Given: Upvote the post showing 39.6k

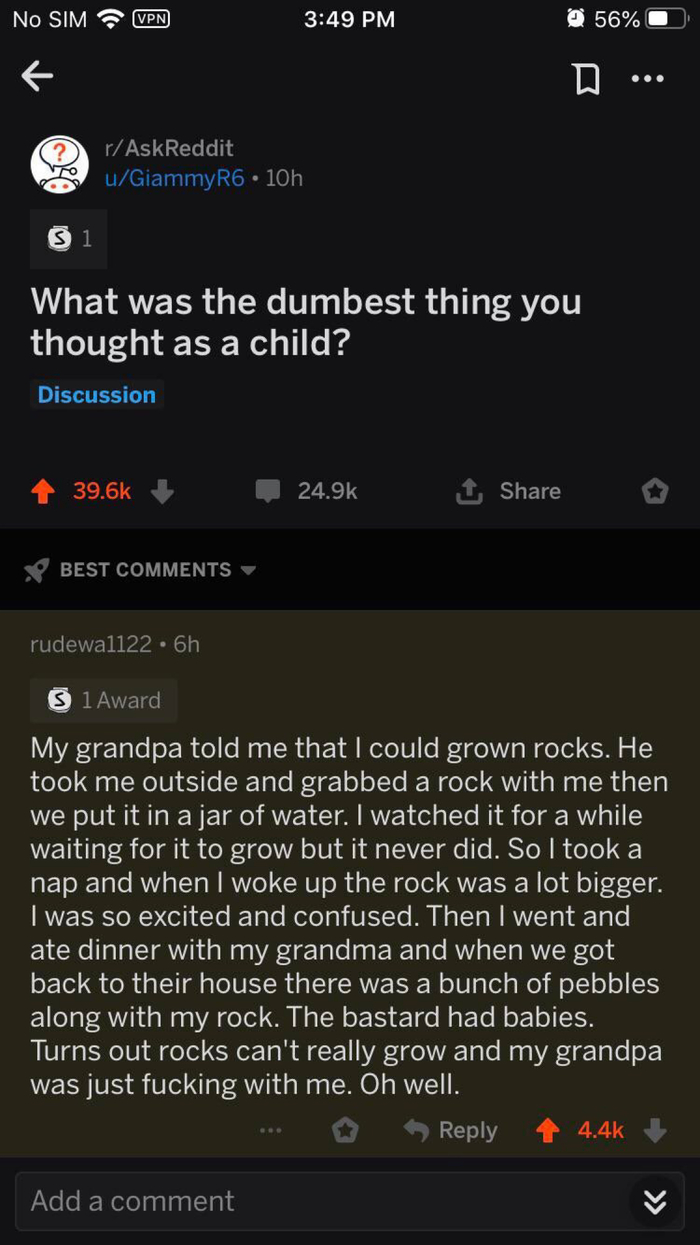Looking at the screenshot, I should point(45,491).
